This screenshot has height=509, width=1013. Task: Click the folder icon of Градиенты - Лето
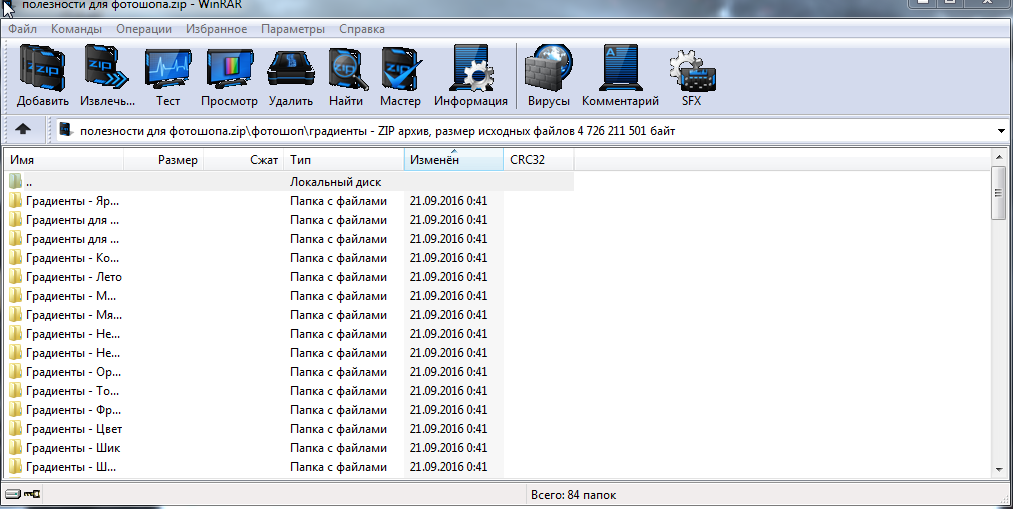coord(16,276)
